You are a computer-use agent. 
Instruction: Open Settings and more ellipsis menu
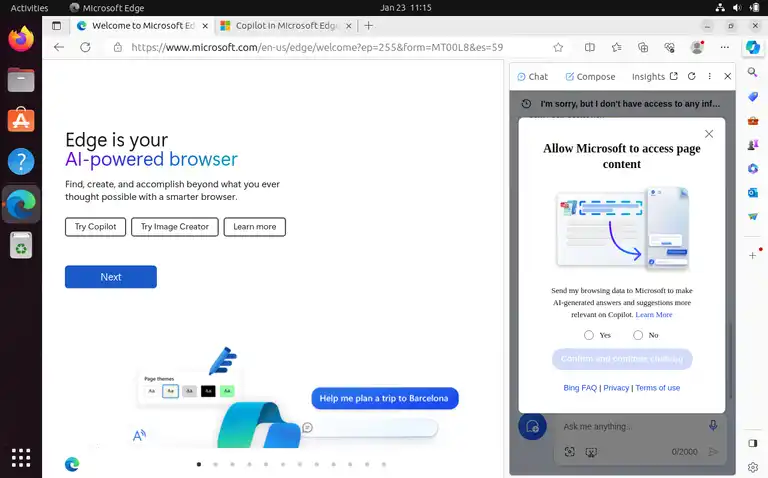(x=724, y=48)
